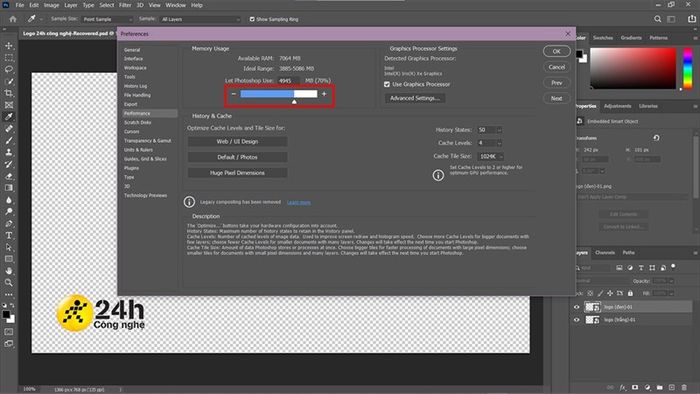The image size is (700, 394).
Task: Click the memory usage slider bar
Action: tap(279, 94)
